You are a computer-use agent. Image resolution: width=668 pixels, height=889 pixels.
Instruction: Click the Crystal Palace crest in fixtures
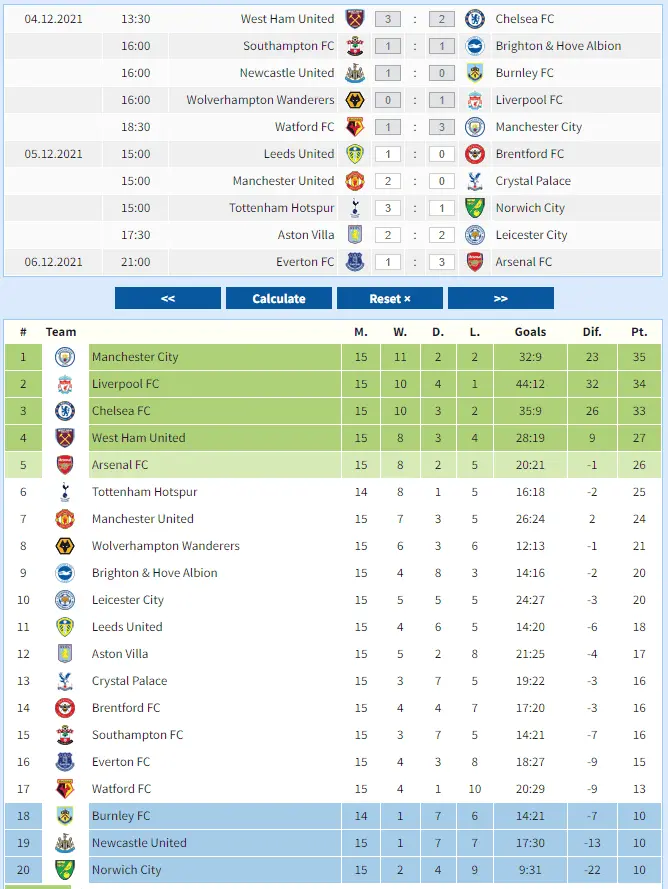(x=475, y=181)
